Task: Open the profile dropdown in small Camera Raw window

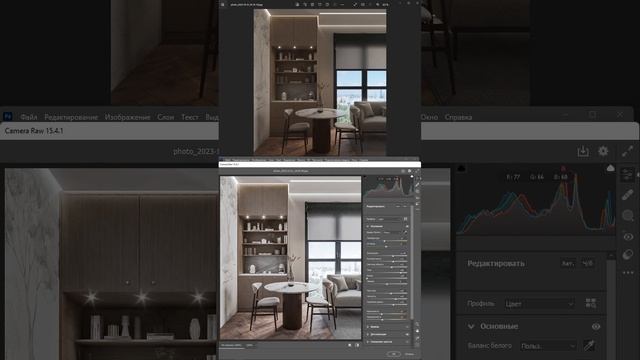Action: 389,219
